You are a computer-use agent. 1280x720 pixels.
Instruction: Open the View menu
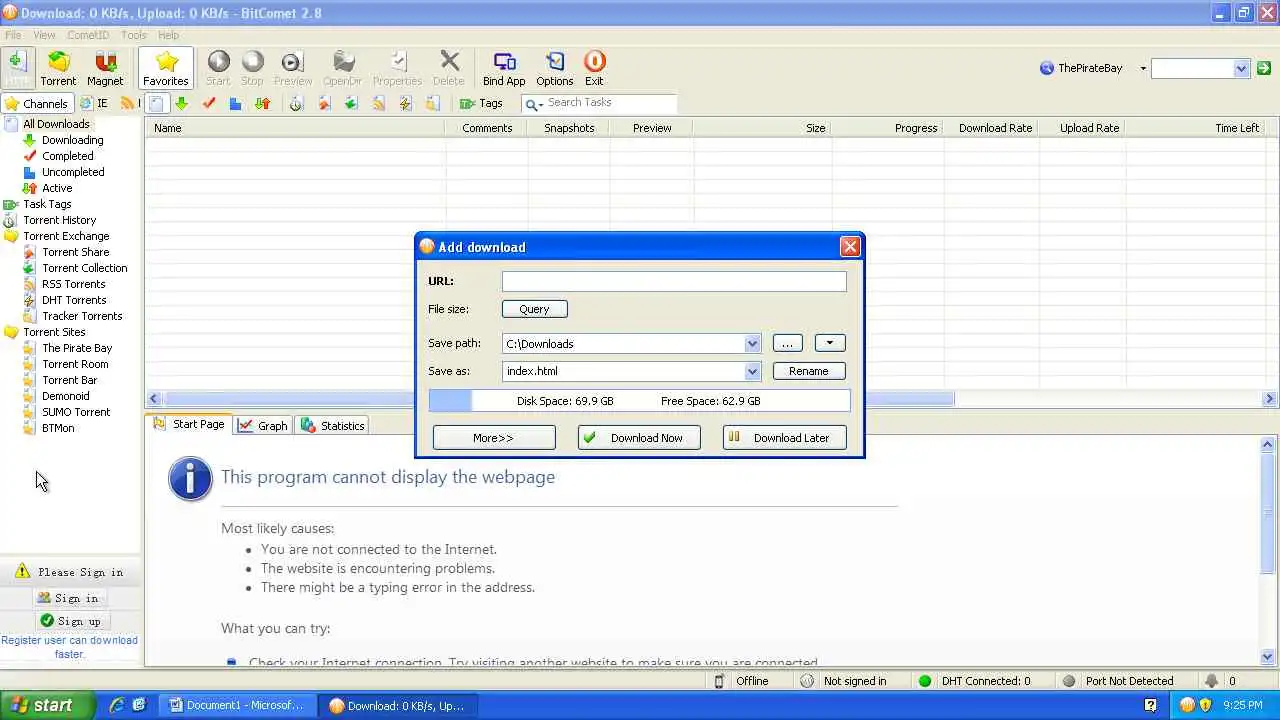(44, 35)
